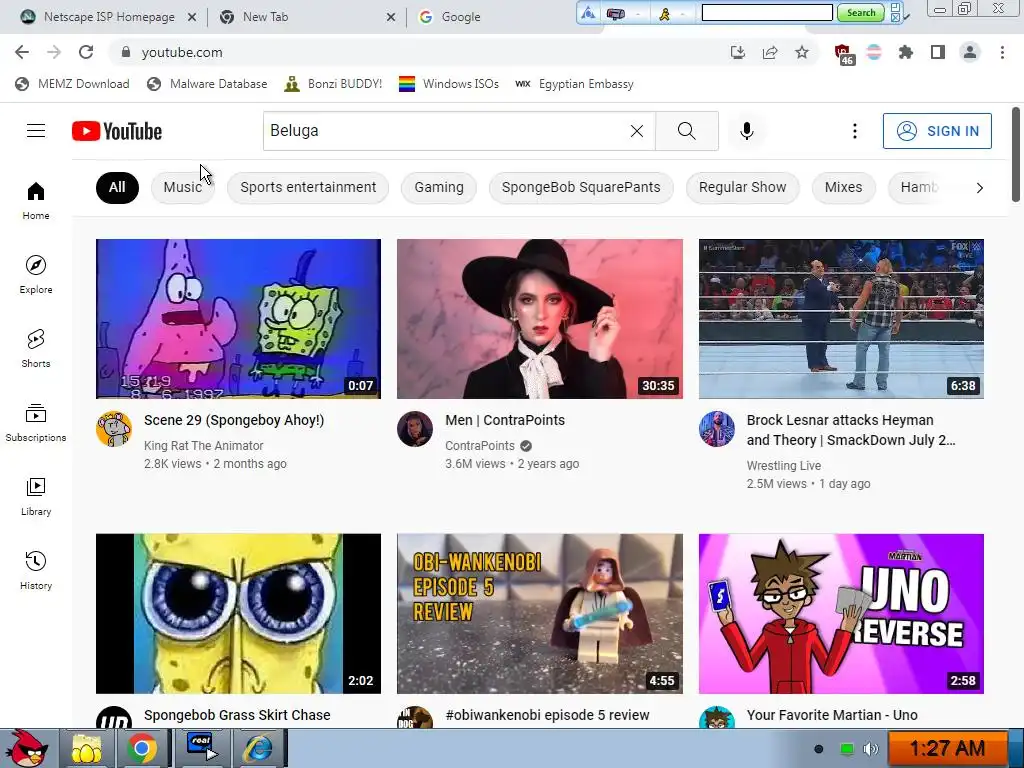Select the All filter chip
The width and height of the screenshot is (1024, 768).
pyautogui.click(x=117, y=187)
